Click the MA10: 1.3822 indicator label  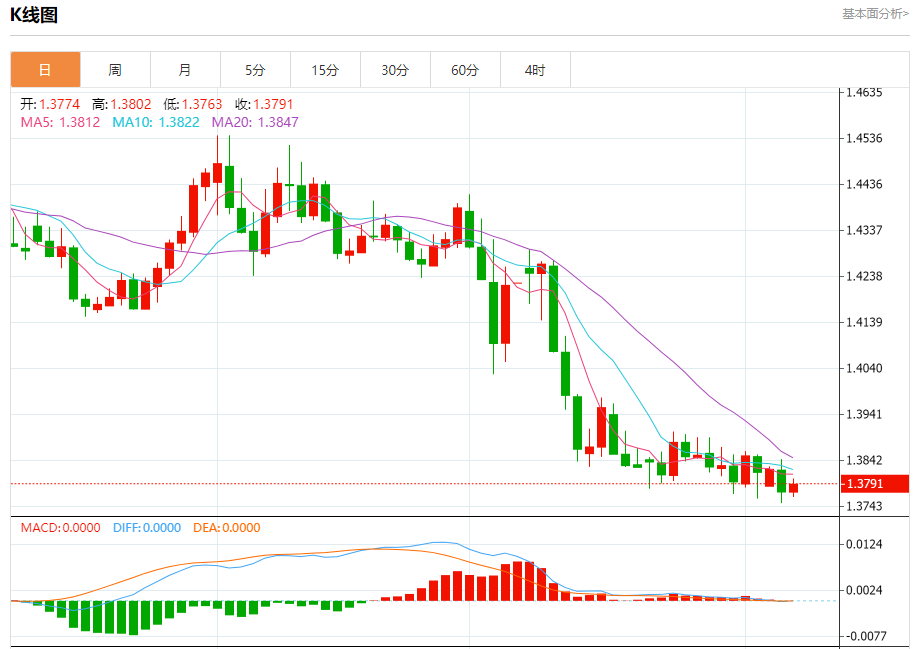tap(156, 122)
